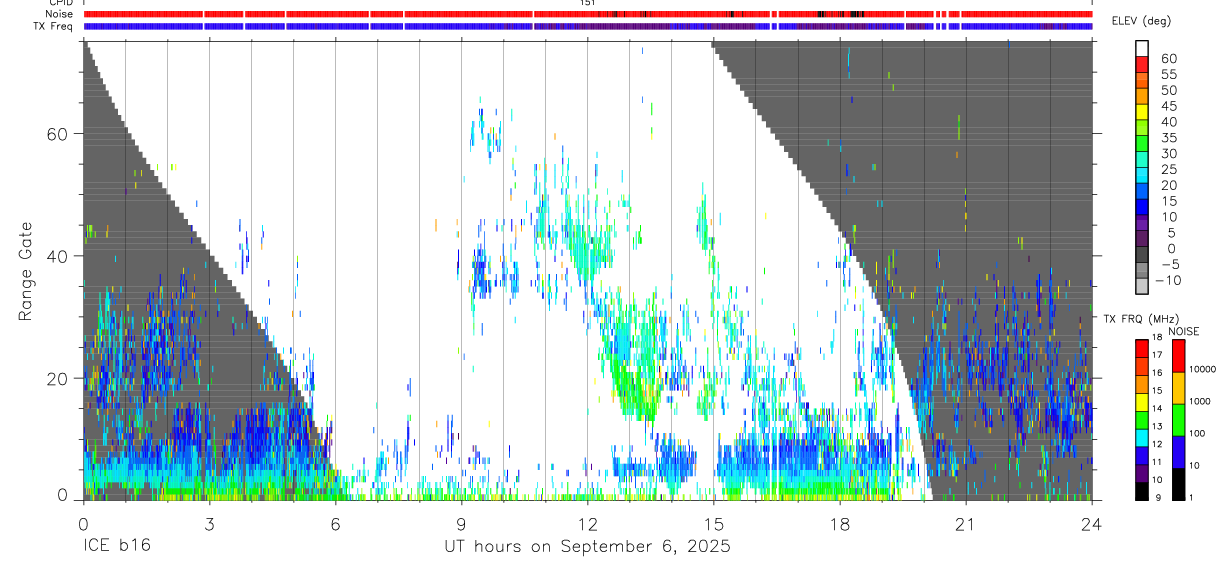The image size is (1228, 567).
Task: Pick the red top-colored segment of the ELEV bar
Action: pos(1141,63)
